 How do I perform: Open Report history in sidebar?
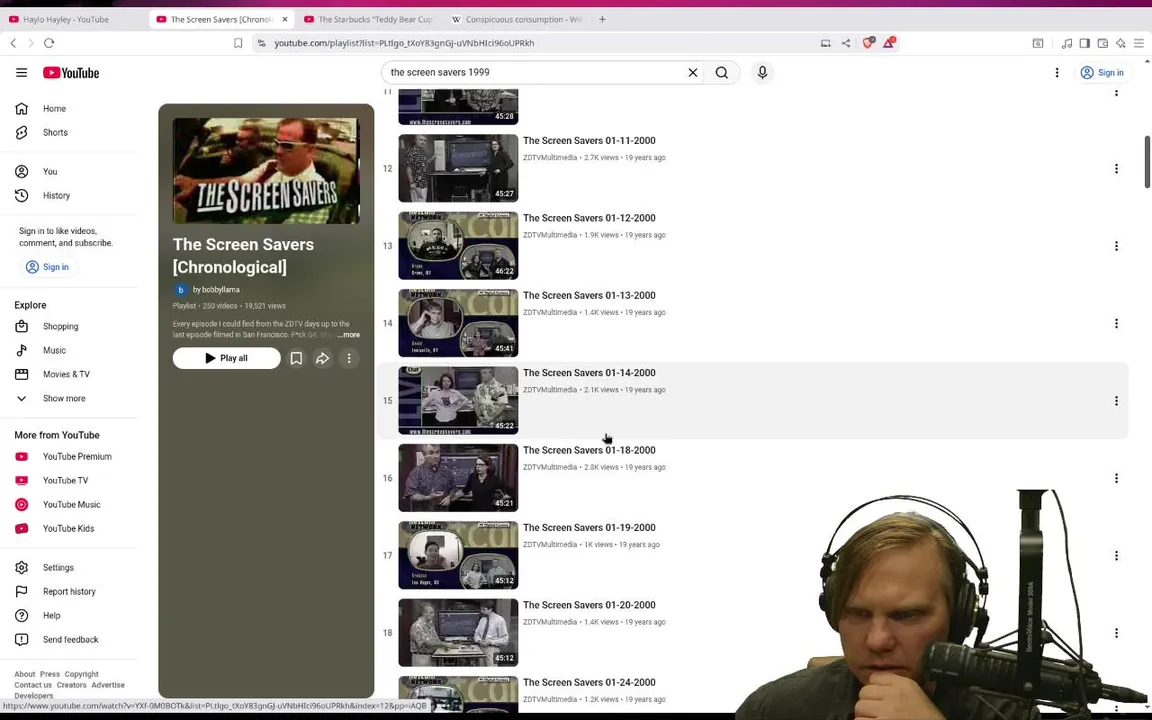tap(70, 591)
